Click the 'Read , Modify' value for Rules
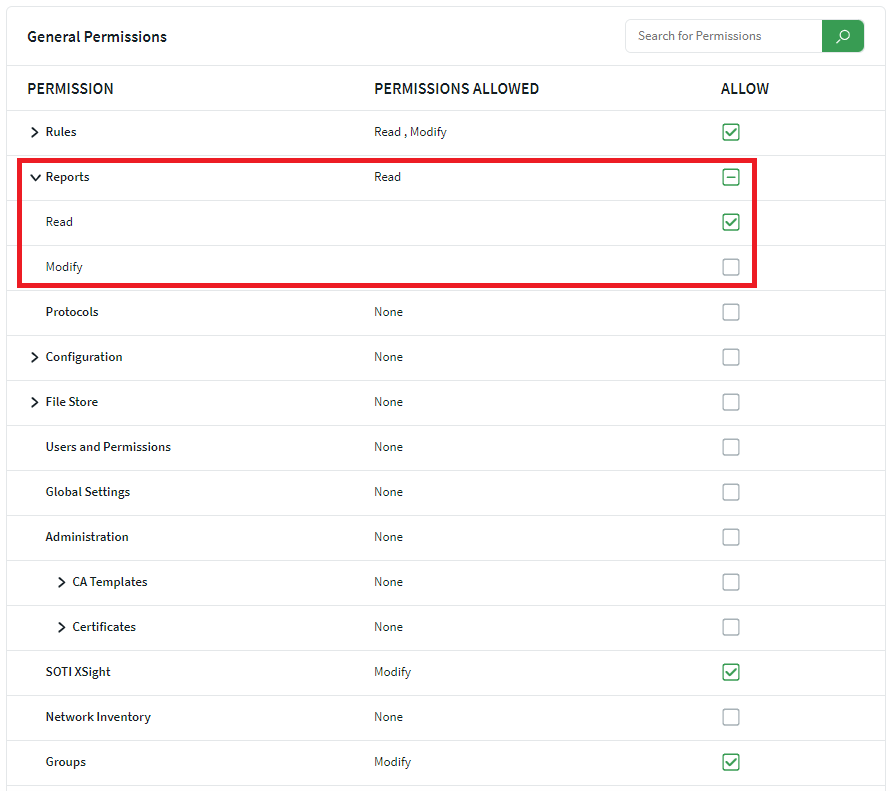The height and width of the screenshot is (791, 891). (410, 132)
